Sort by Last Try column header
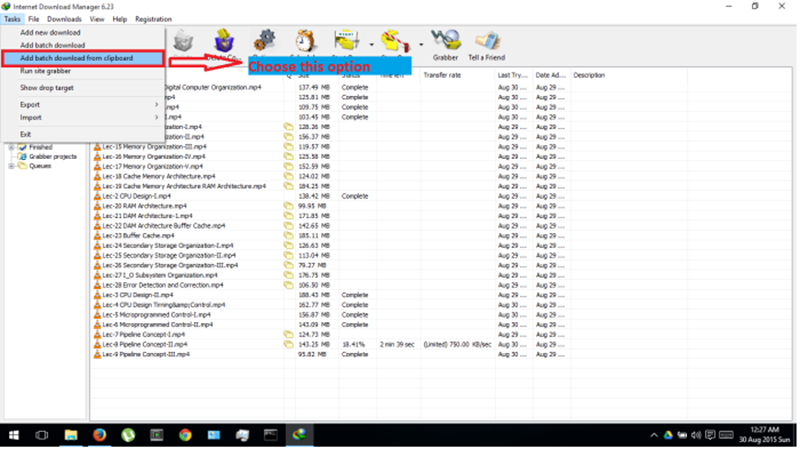Image resolution: width=800 pixels, height=449 pixels. click(x=514, y=75)
